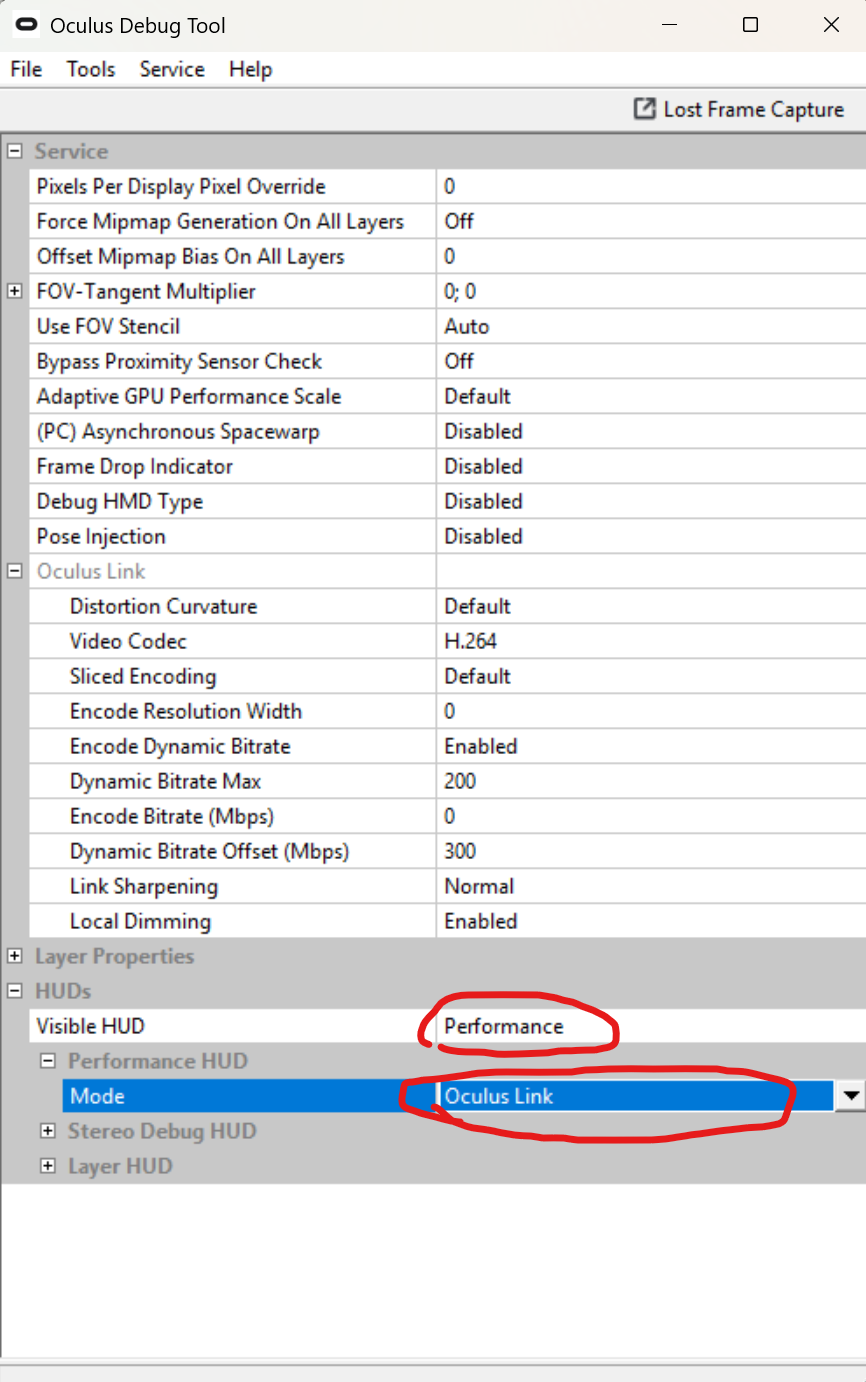Open the Tools menu

91,69
